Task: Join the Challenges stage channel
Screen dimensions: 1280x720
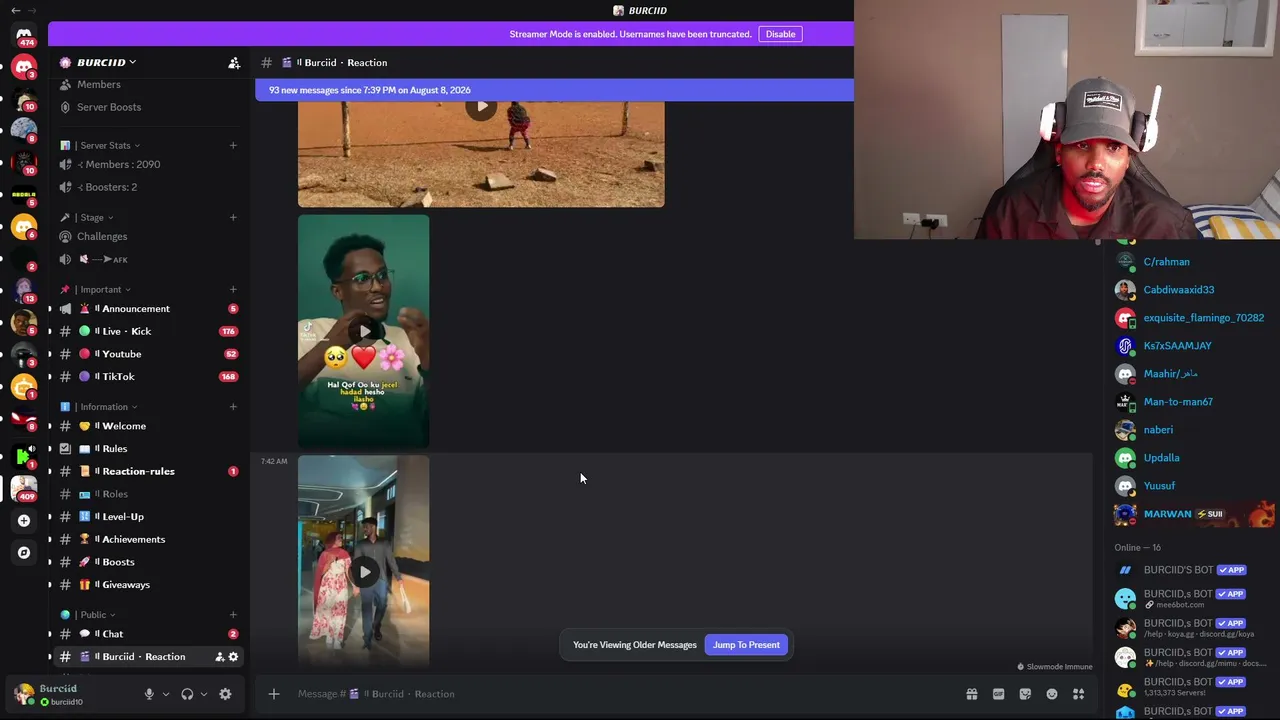Action: tap(148, 237)
